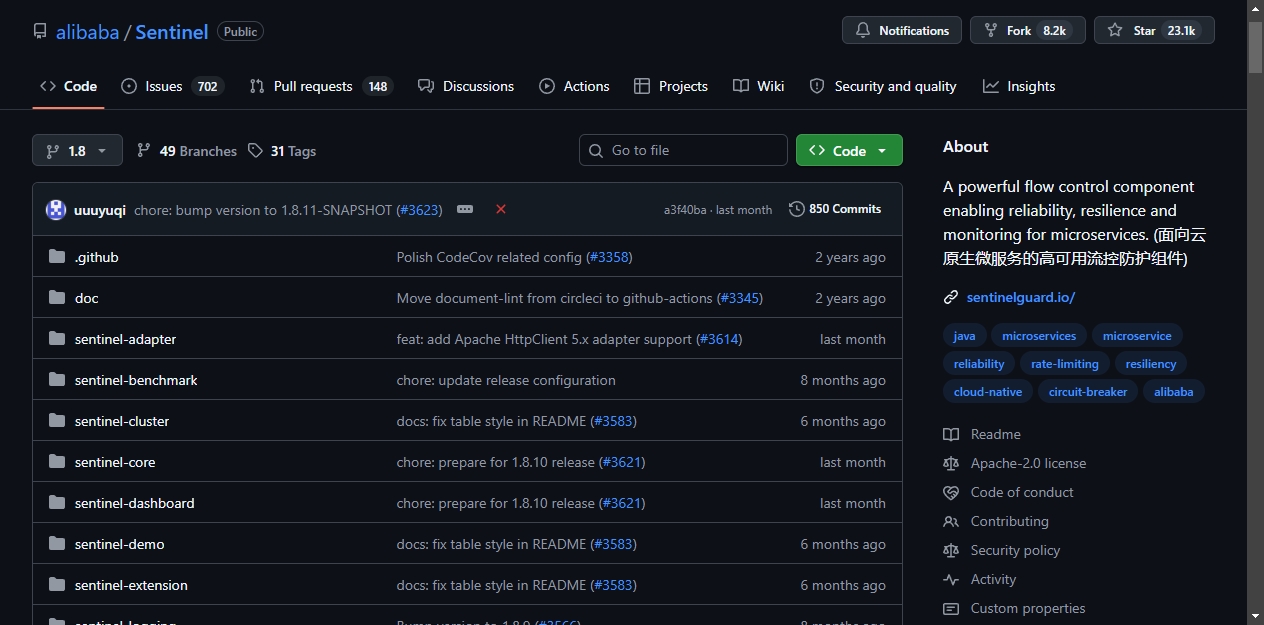Viewport: 1264px width, 625px height.
Task: Click the red failed status X icon
Action: tap(501, 209)
